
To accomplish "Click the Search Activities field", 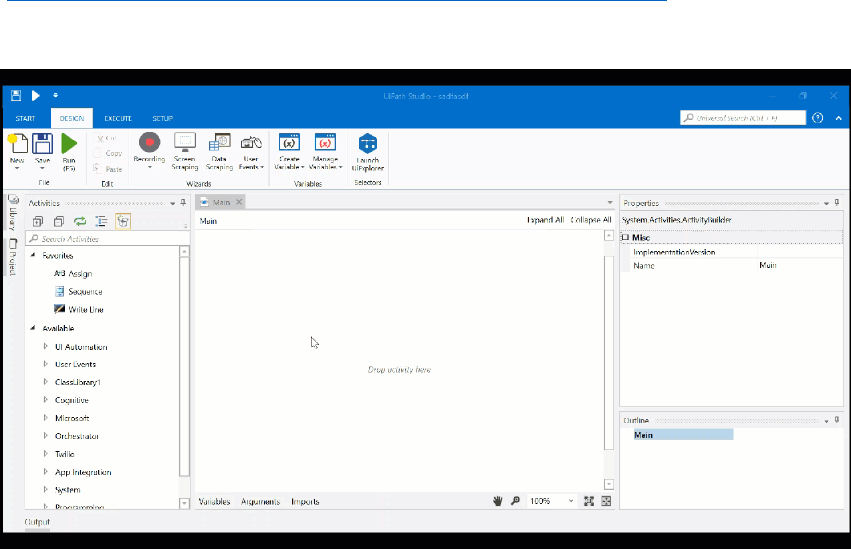I will coord(109,239).
